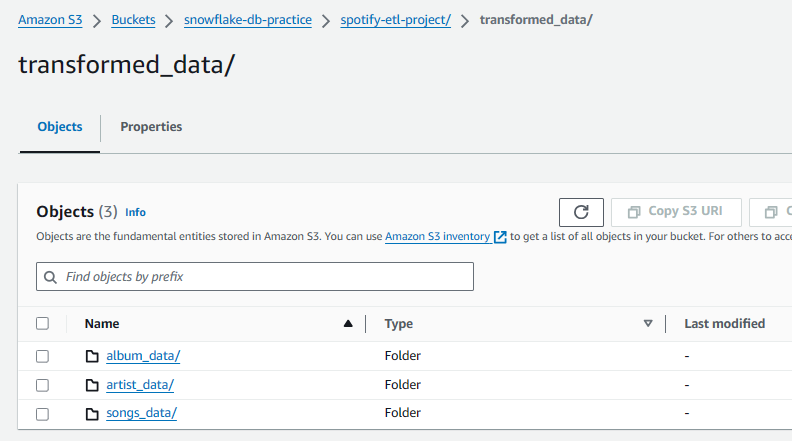Open the Info link beside Objects

[135, 212]
